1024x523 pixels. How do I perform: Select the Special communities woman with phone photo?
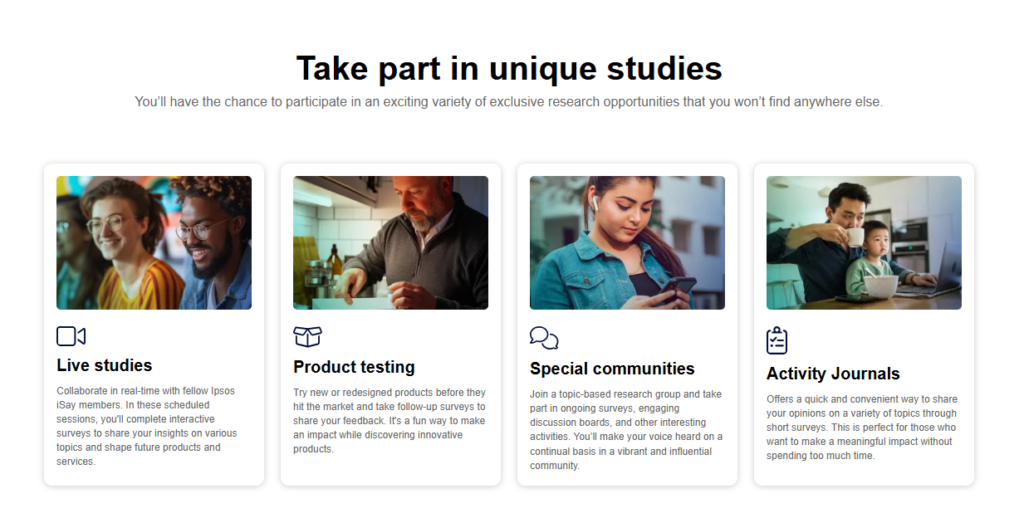627,243
